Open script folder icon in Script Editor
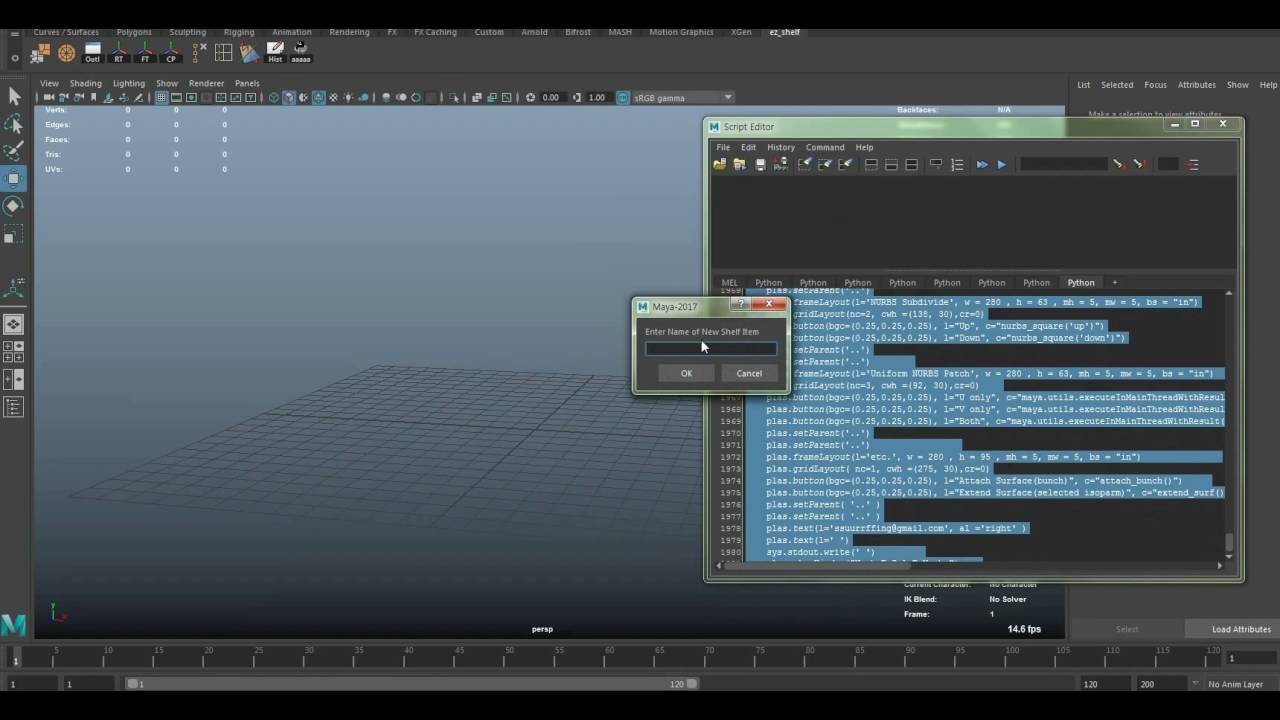The width and height of the screenshot is (1280, 720). pyautogui.click(x=719, y=164)
